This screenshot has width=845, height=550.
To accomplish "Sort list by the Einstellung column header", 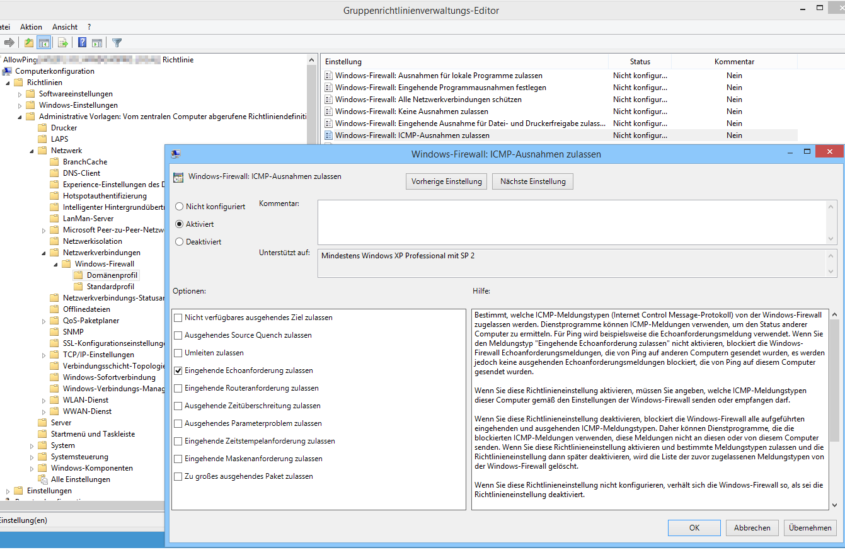I will (x=467, y=61).
